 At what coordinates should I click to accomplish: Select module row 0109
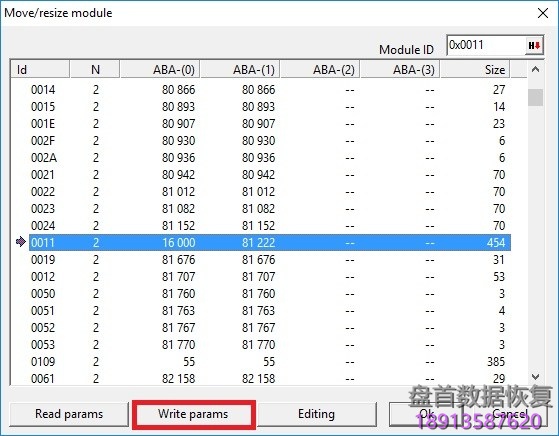pyautogui.click(x=270, y=362)
